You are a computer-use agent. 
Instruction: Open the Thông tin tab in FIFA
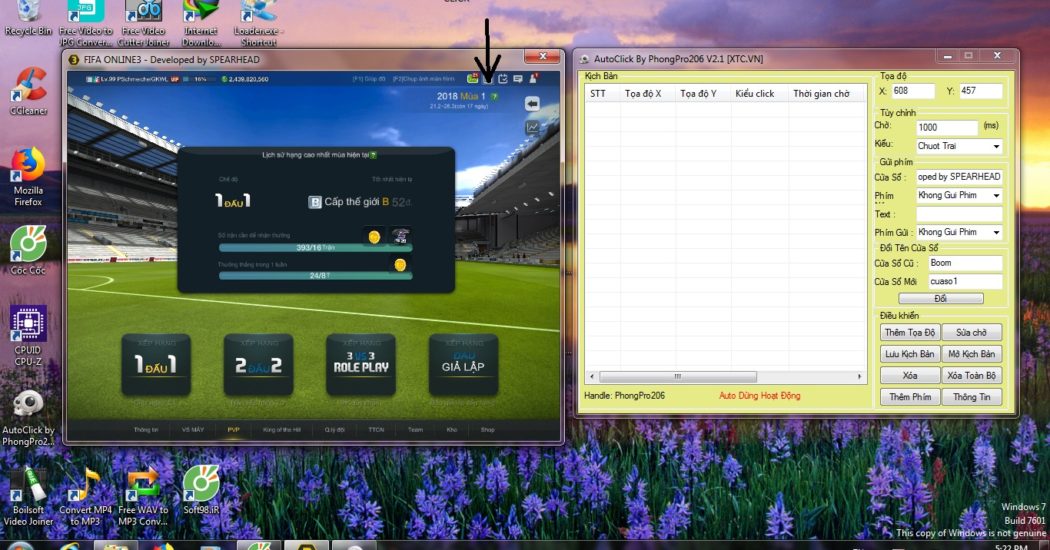tap(145, 429)
